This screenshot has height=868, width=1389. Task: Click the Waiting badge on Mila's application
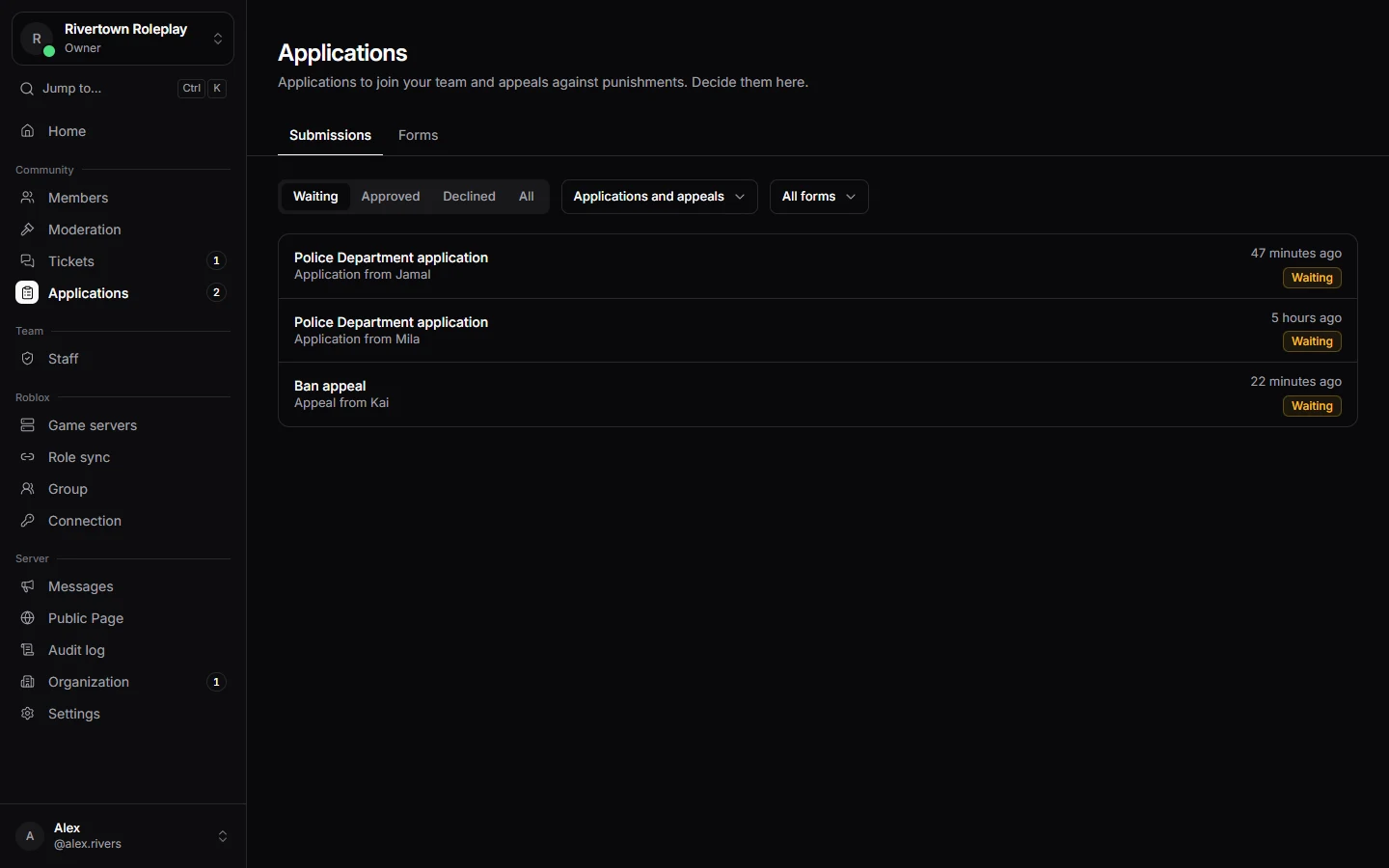coord(1312,341)
